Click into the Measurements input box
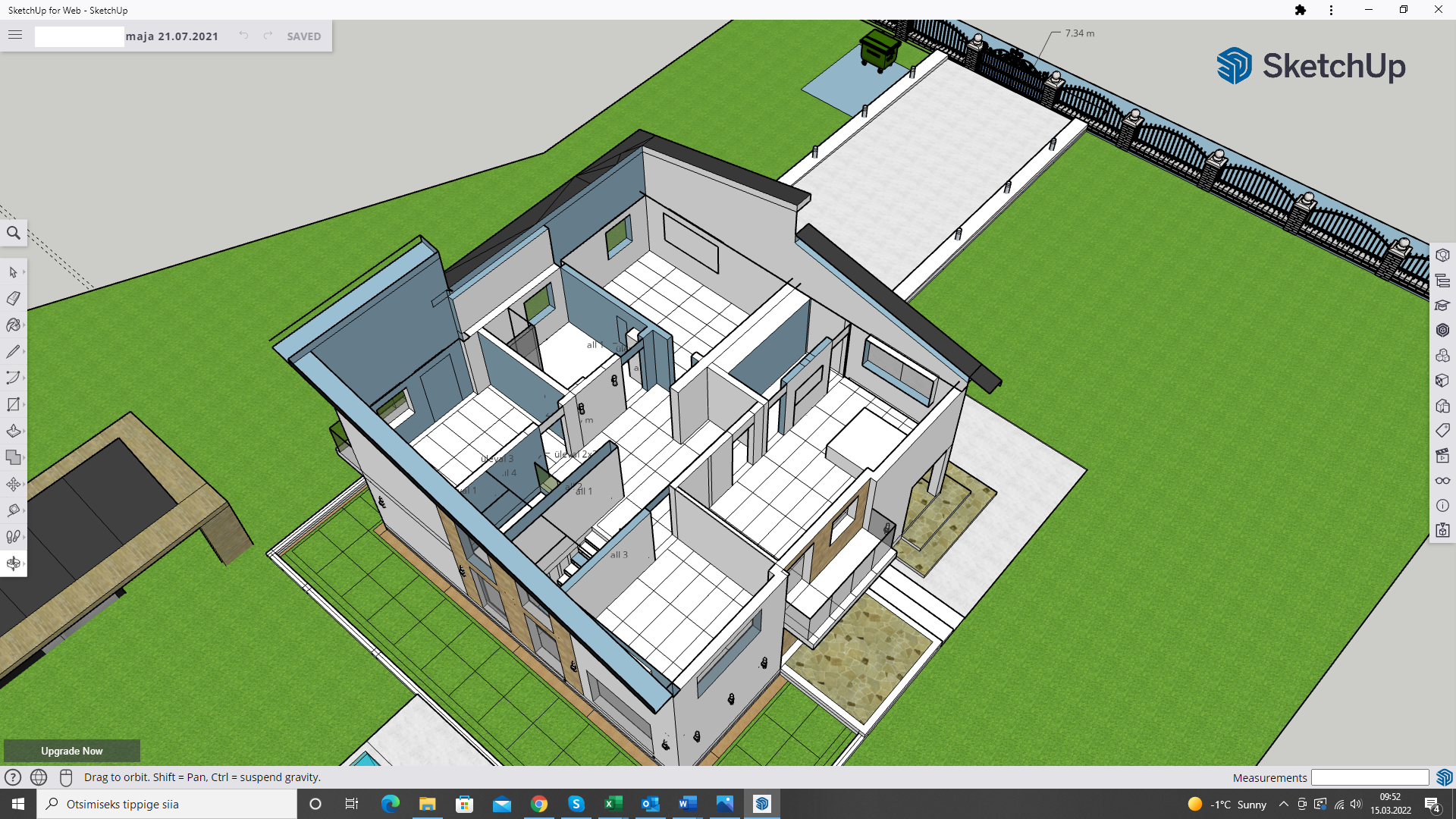Viewport: 1456px width, 819px height. pos(1370,777)
